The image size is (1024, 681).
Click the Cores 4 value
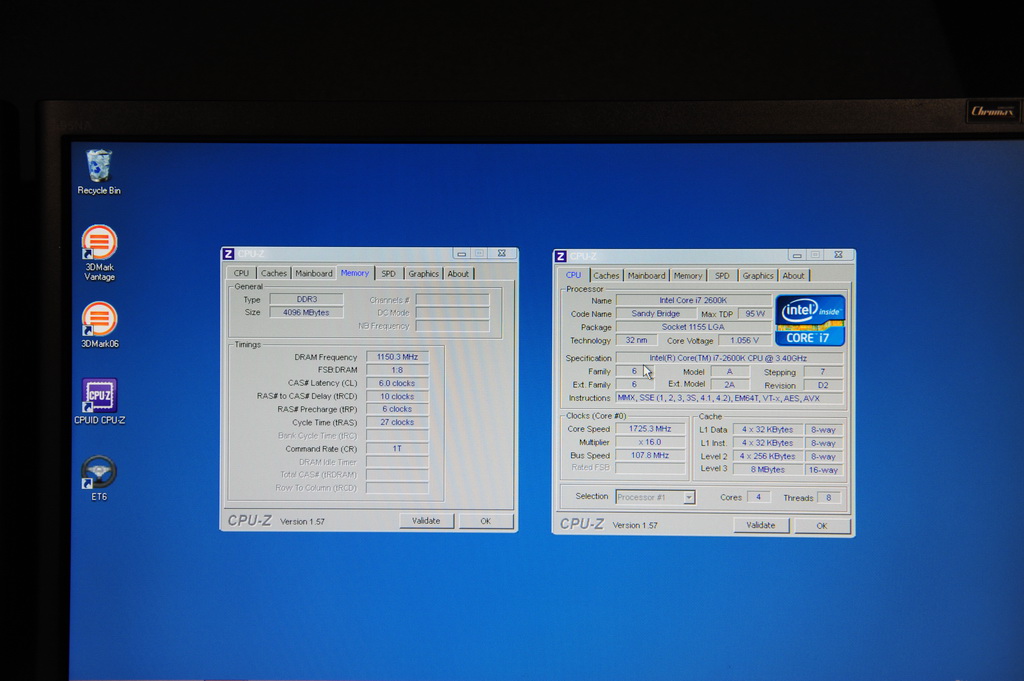click(x=758, y=498)
